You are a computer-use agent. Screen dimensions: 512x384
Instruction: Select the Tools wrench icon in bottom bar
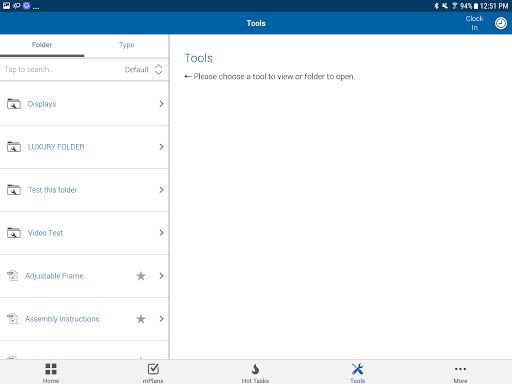(358, 369)
